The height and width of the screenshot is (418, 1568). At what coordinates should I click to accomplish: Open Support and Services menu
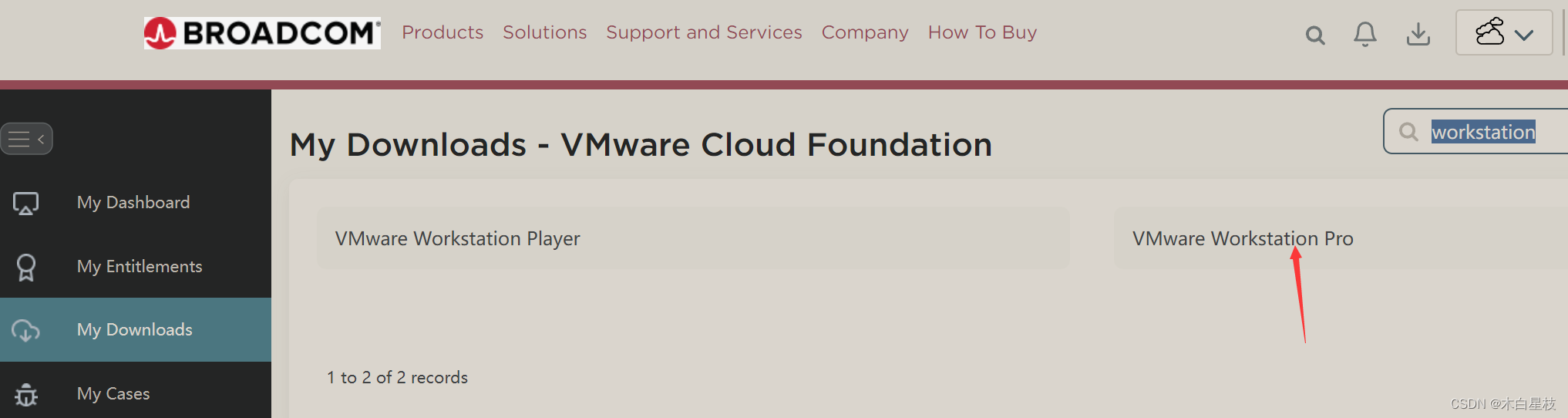(704, 32)
